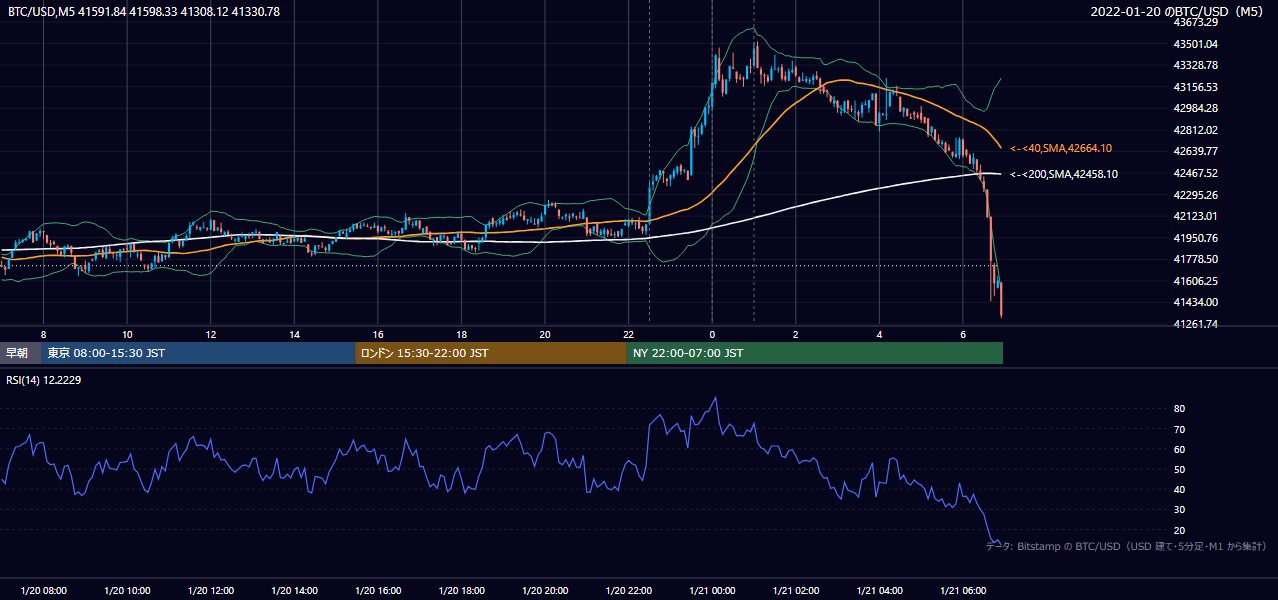Click RSI scale value 40
1278x600 pixels.
coord(1180,489)
